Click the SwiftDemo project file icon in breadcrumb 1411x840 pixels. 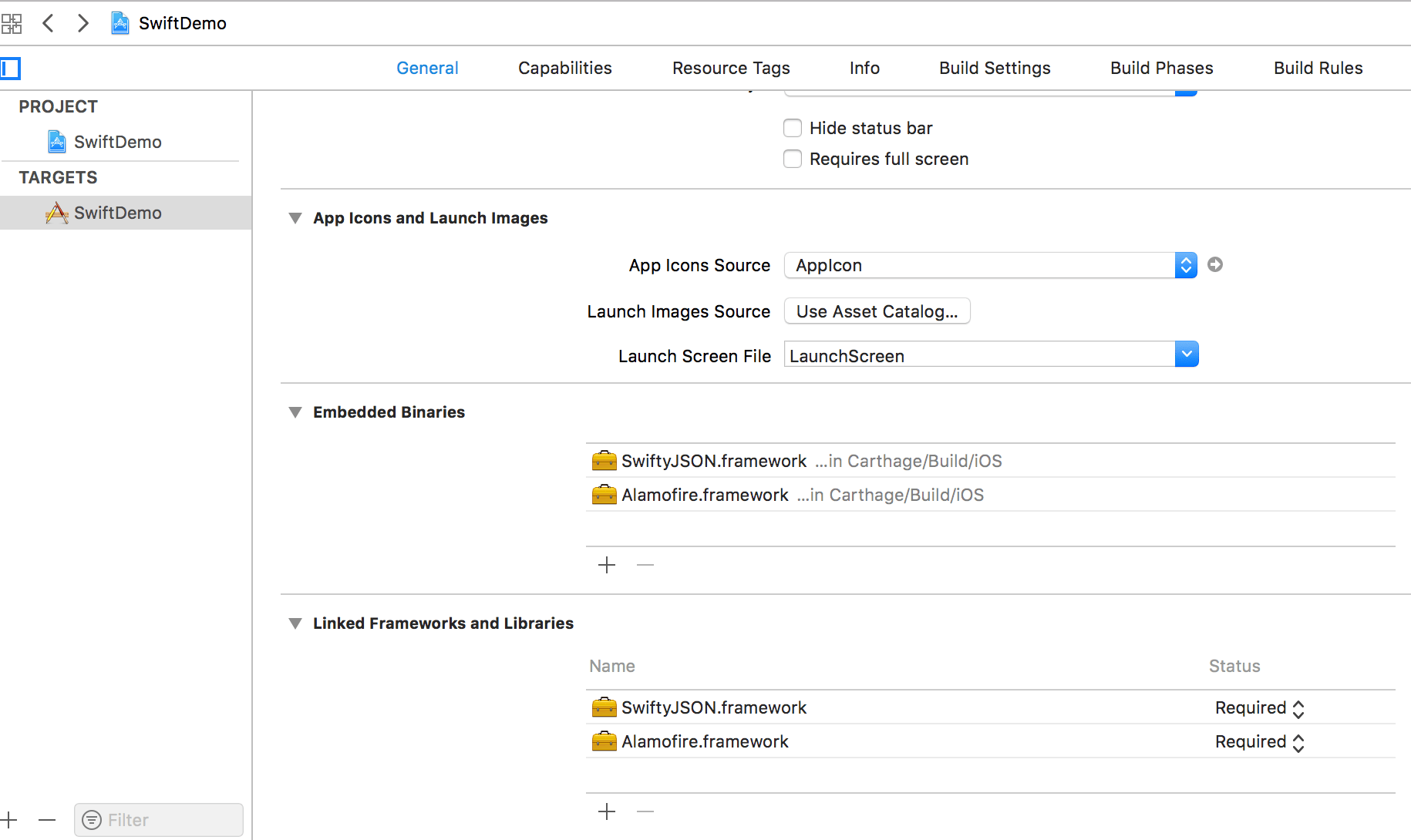(120, 23)
